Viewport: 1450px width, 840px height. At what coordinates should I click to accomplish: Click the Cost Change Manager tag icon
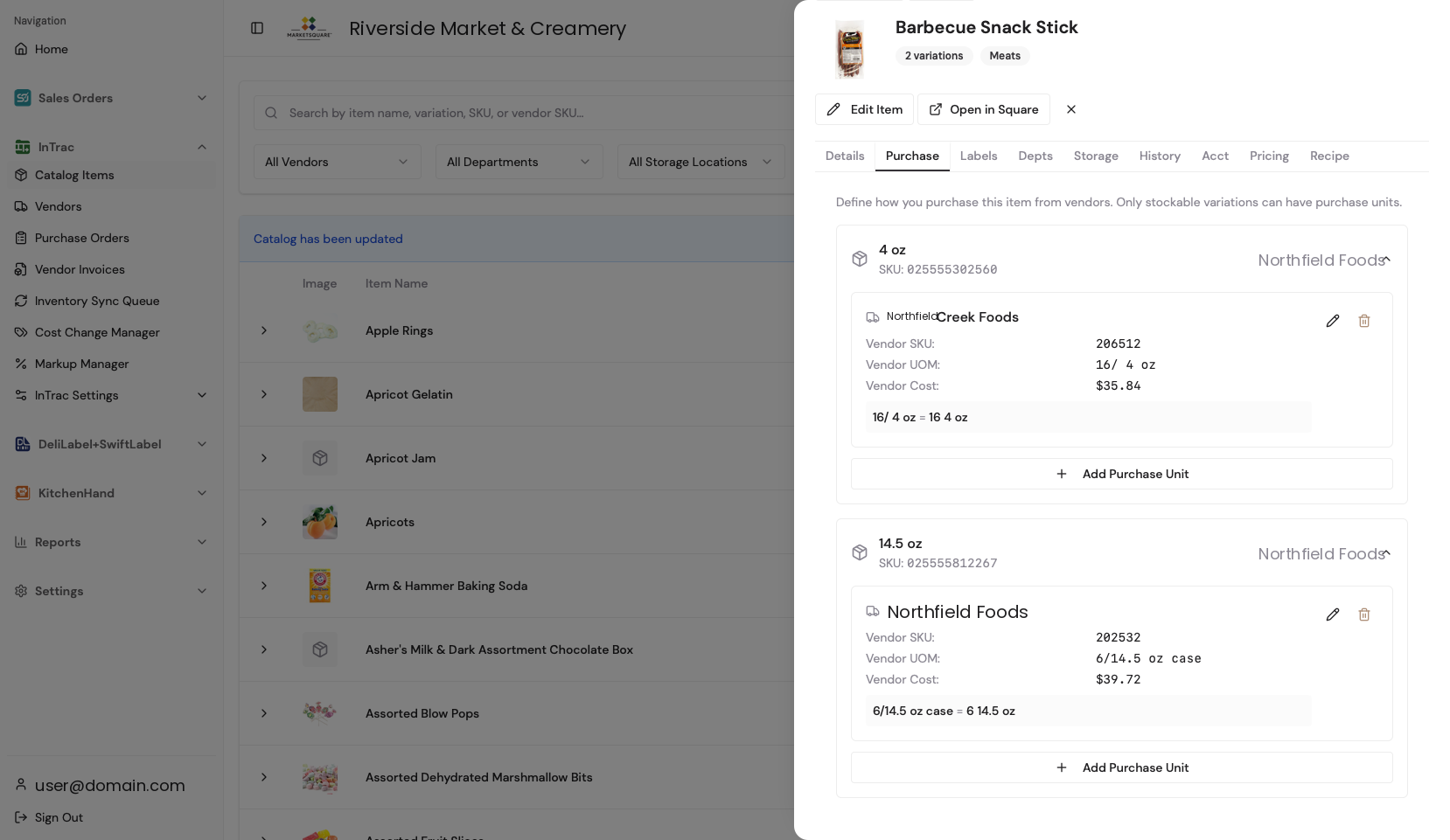(21, 332)
